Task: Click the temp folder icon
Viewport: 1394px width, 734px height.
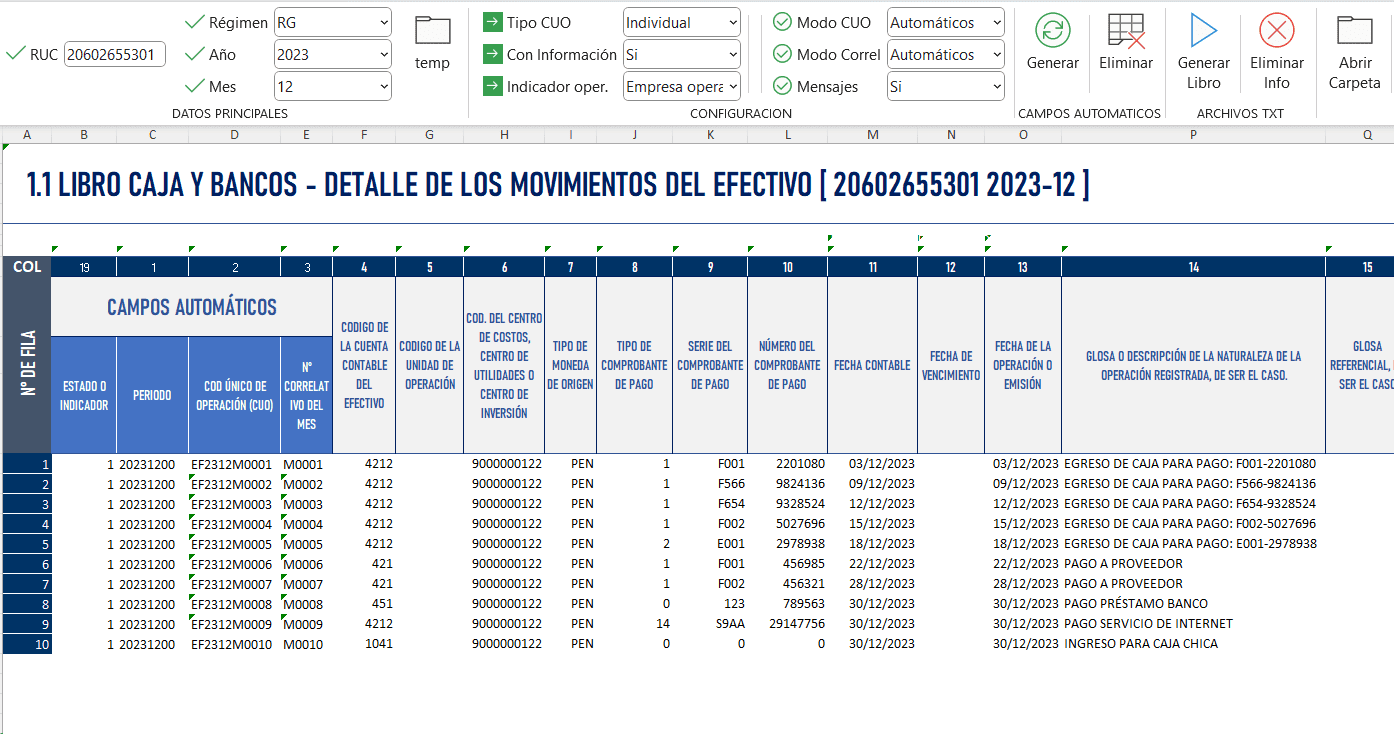Action: tap(432, 30)
